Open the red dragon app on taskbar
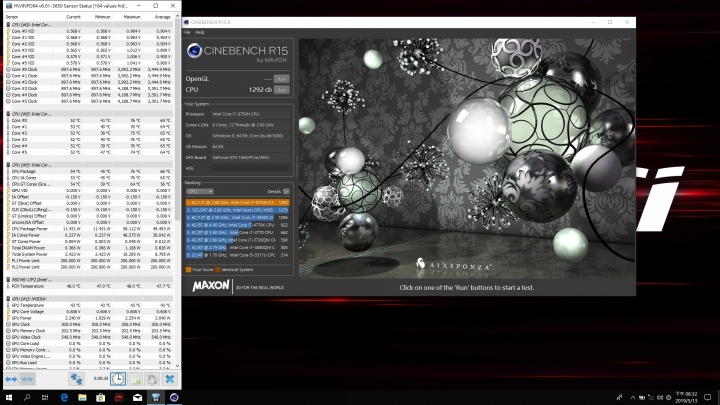720x405 pixels. point(119,397)
